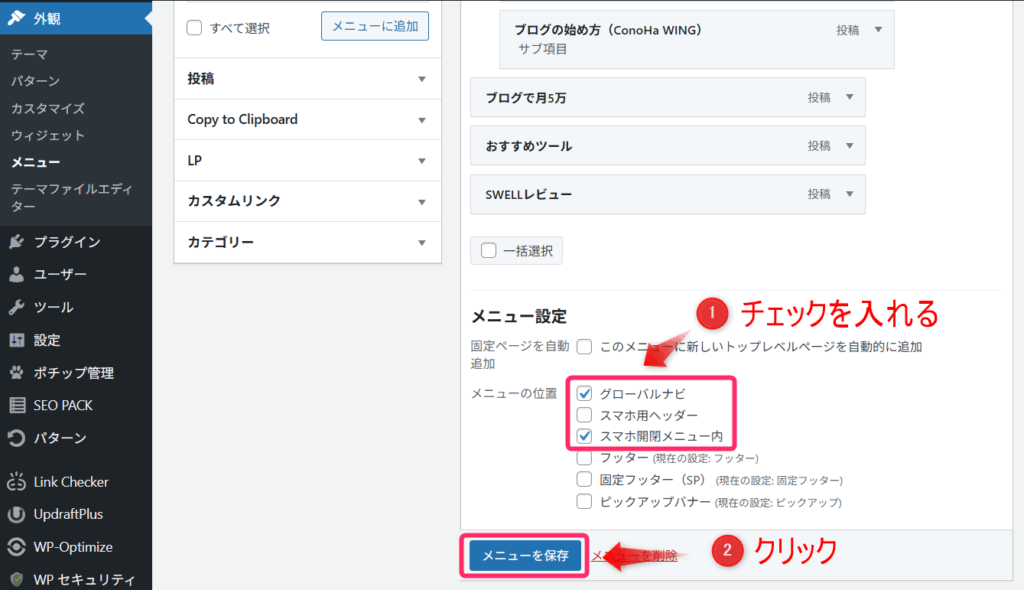
Task: Select the ブログで月5万 menu item bar
Action: (640, 98)
